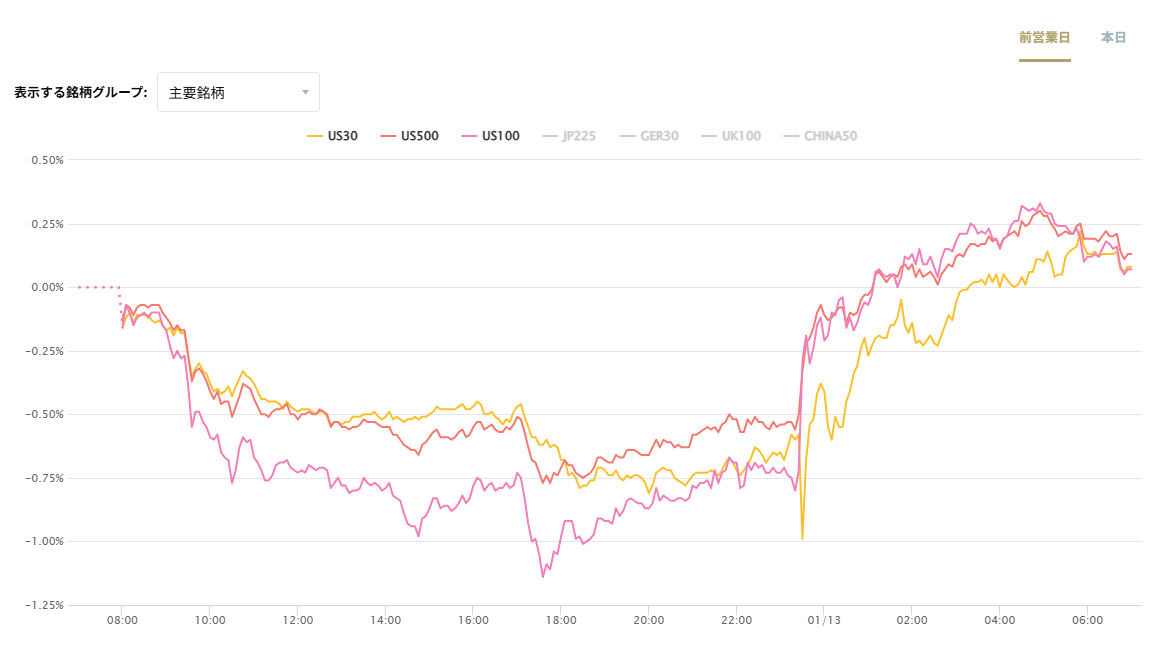Show the JP225 series via its legend label

578,136
